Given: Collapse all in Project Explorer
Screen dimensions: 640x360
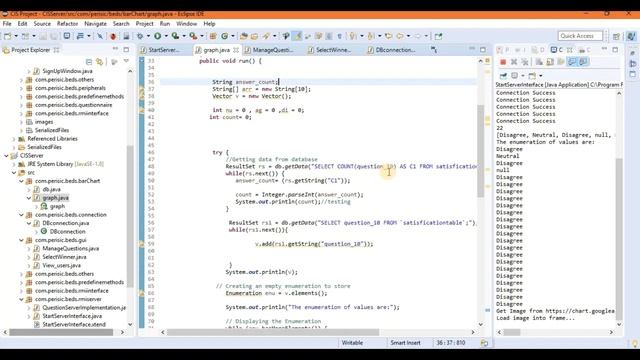Looking at the screenshot, I should pos(89,62).
